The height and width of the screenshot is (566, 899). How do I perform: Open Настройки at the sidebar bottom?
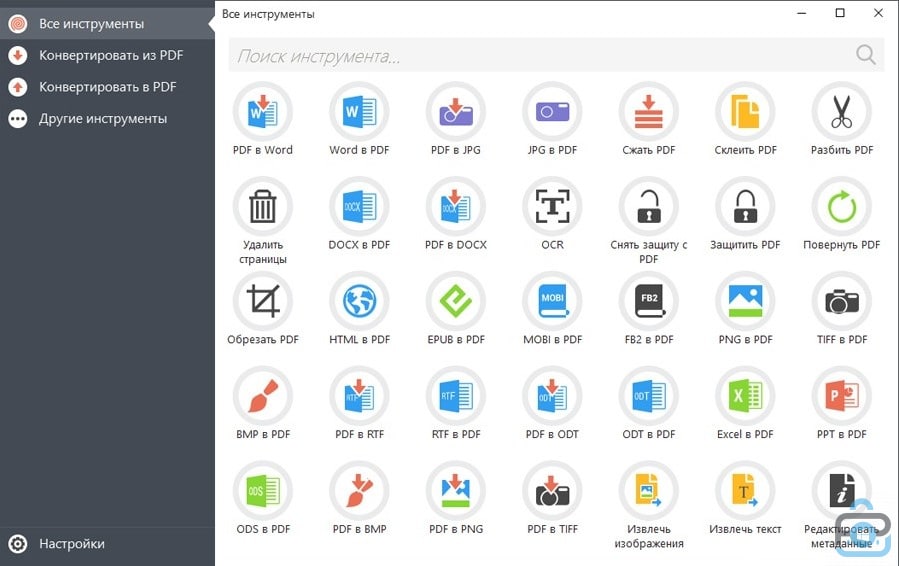pos(107,544)
